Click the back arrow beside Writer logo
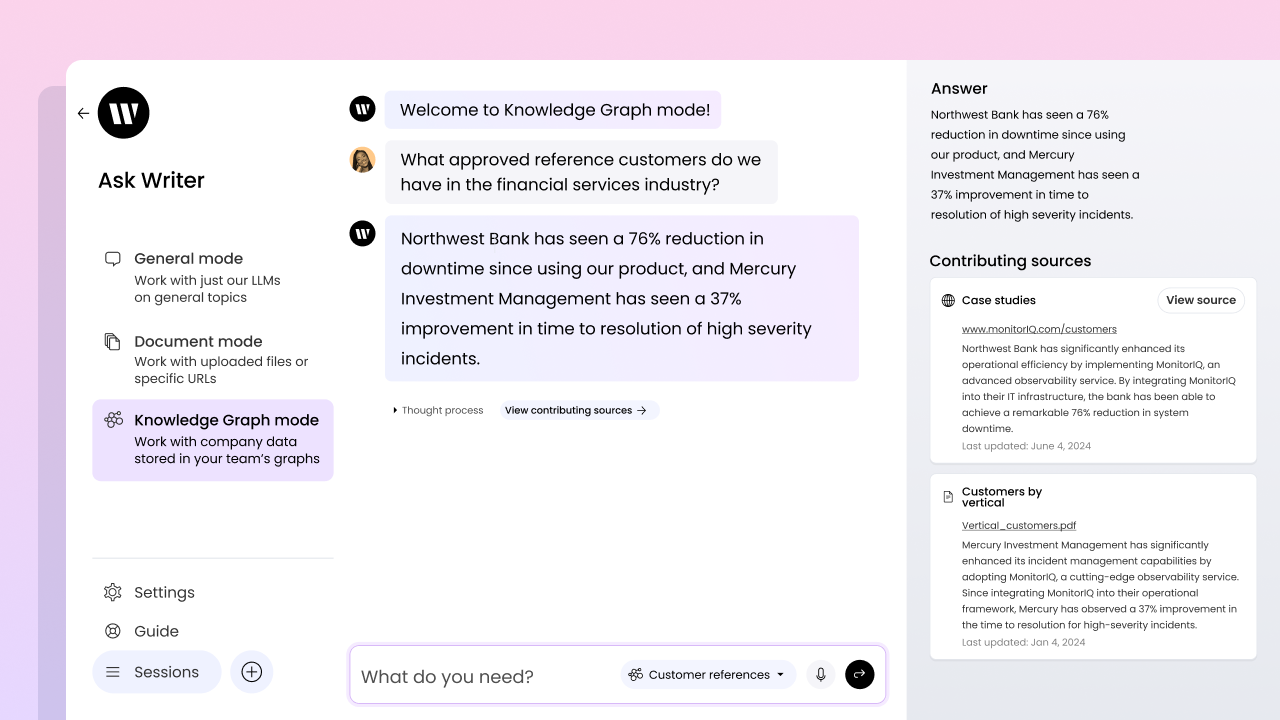The width and height of the screenshot is (1280, 720). pyautogui.click(x=83, y=113)
